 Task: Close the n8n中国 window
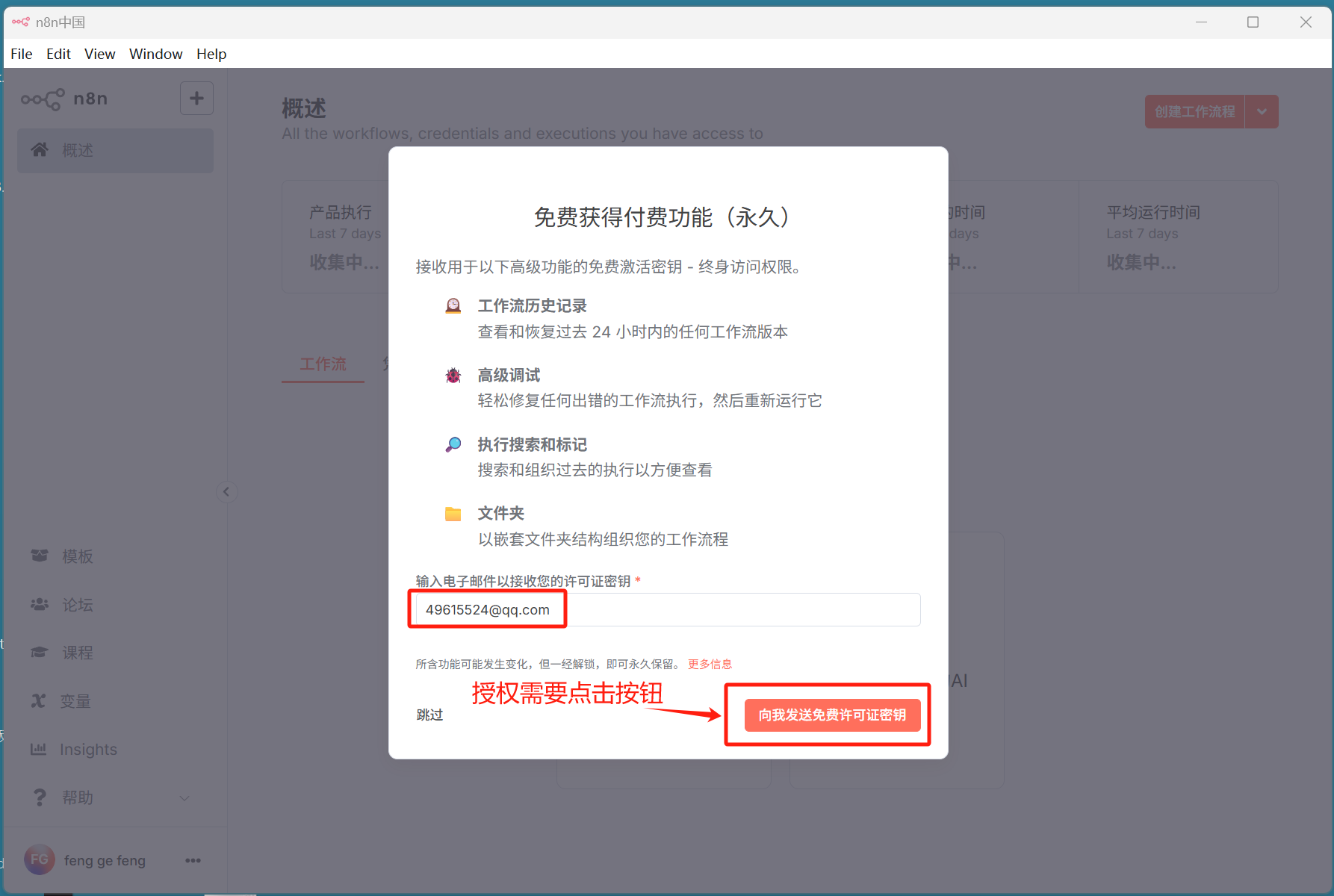1306,22
